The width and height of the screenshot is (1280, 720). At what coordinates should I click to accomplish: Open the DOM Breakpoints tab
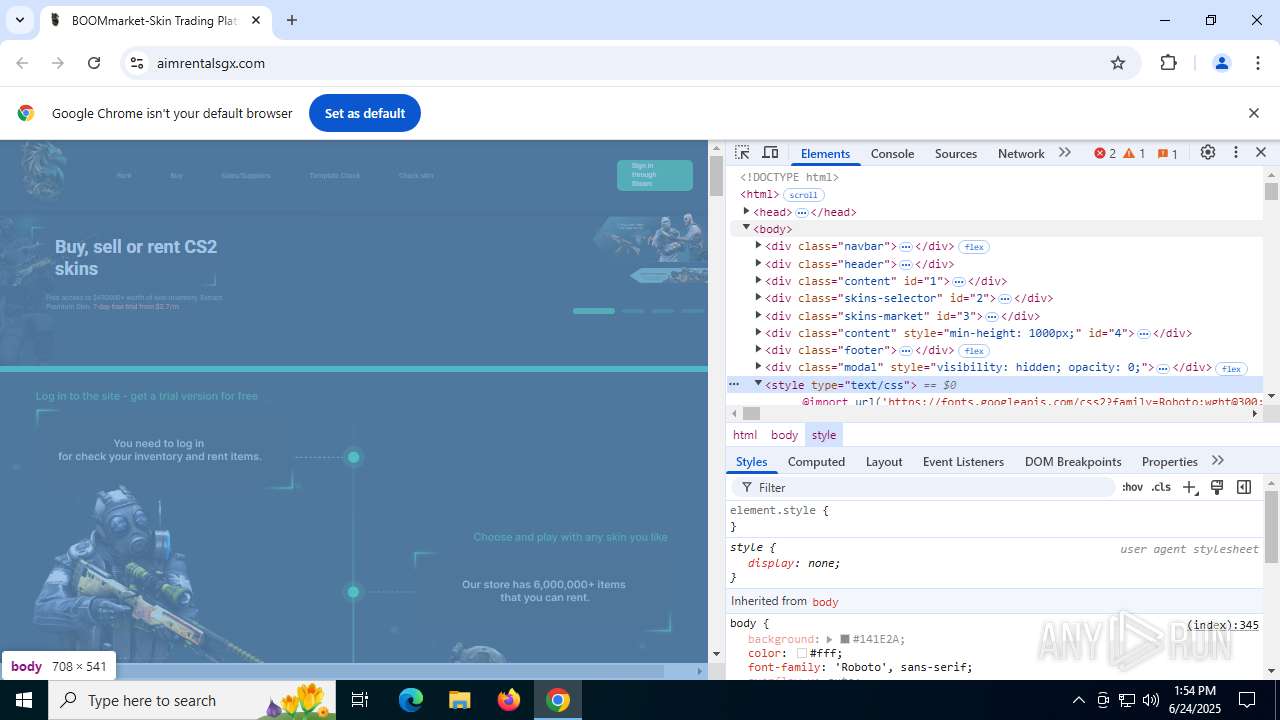[x=1073, y=461]
